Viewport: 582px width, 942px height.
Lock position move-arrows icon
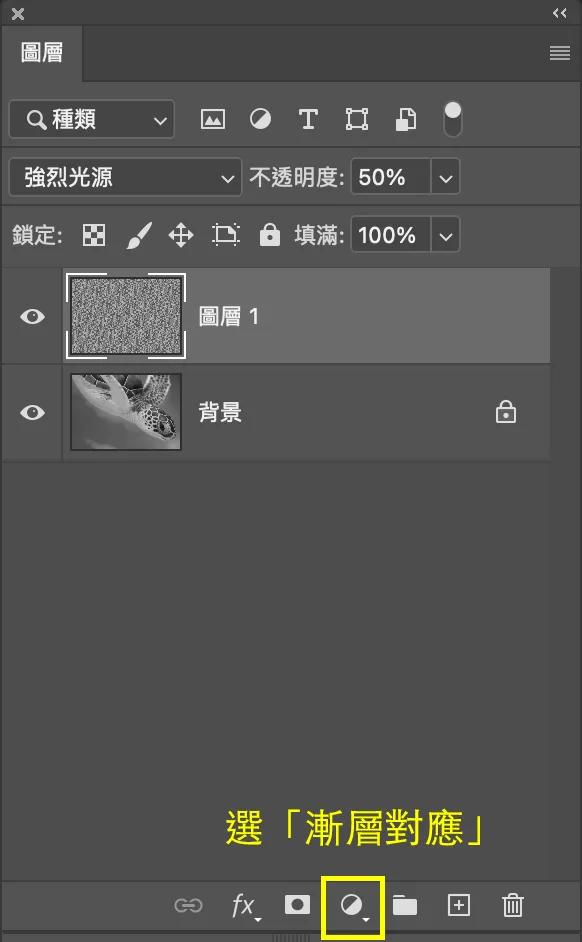tap(181, 235)
